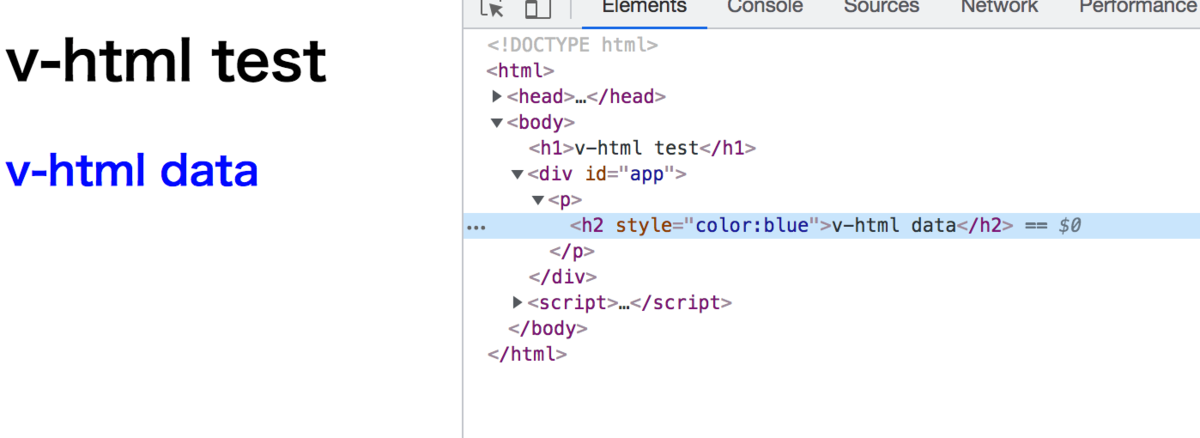Expand the script element node
Viewport: 1200px width, 438px height.
pos(518,302)
